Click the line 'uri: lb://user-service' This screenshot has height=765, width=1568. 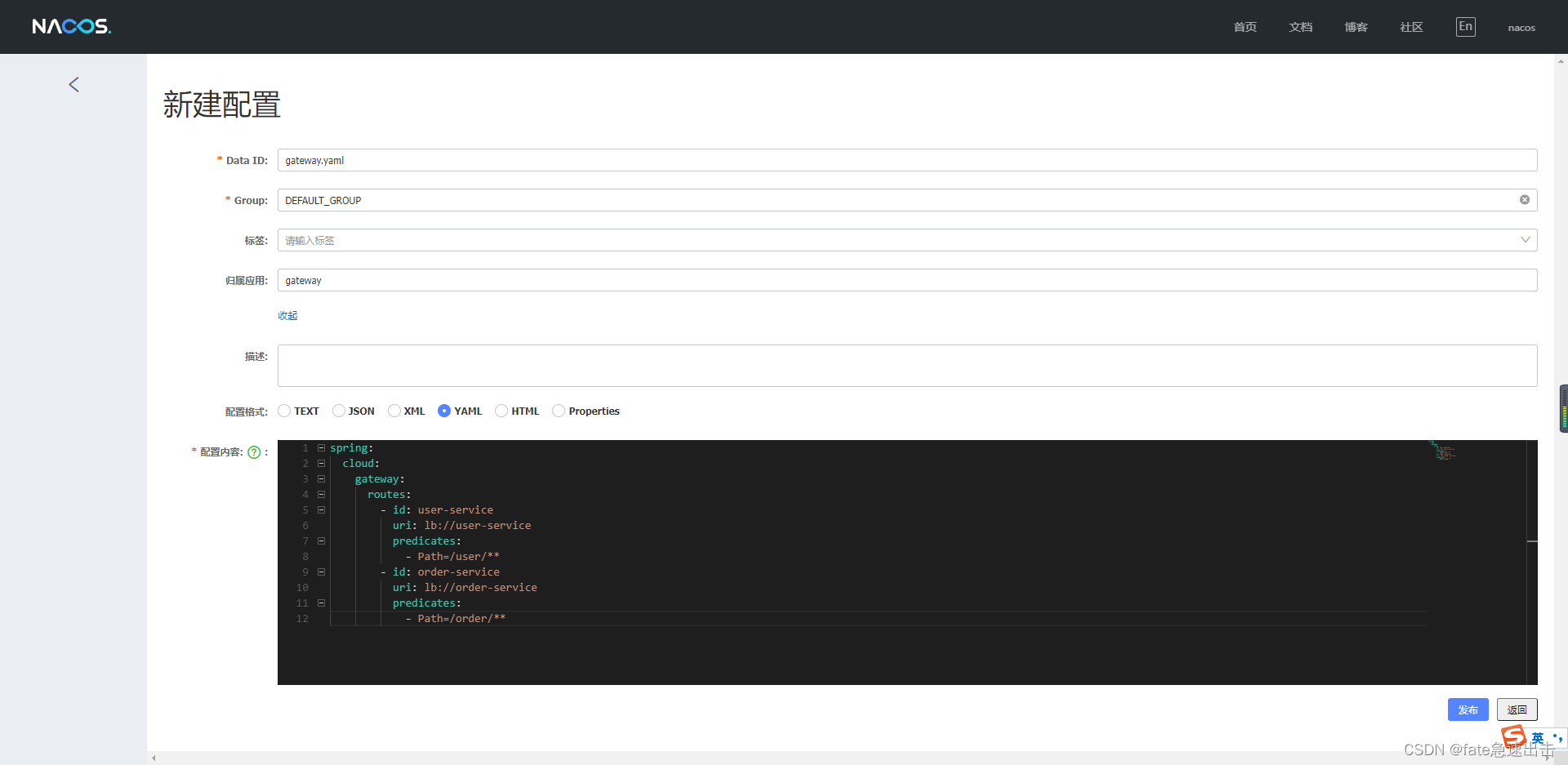click(461, 526)
